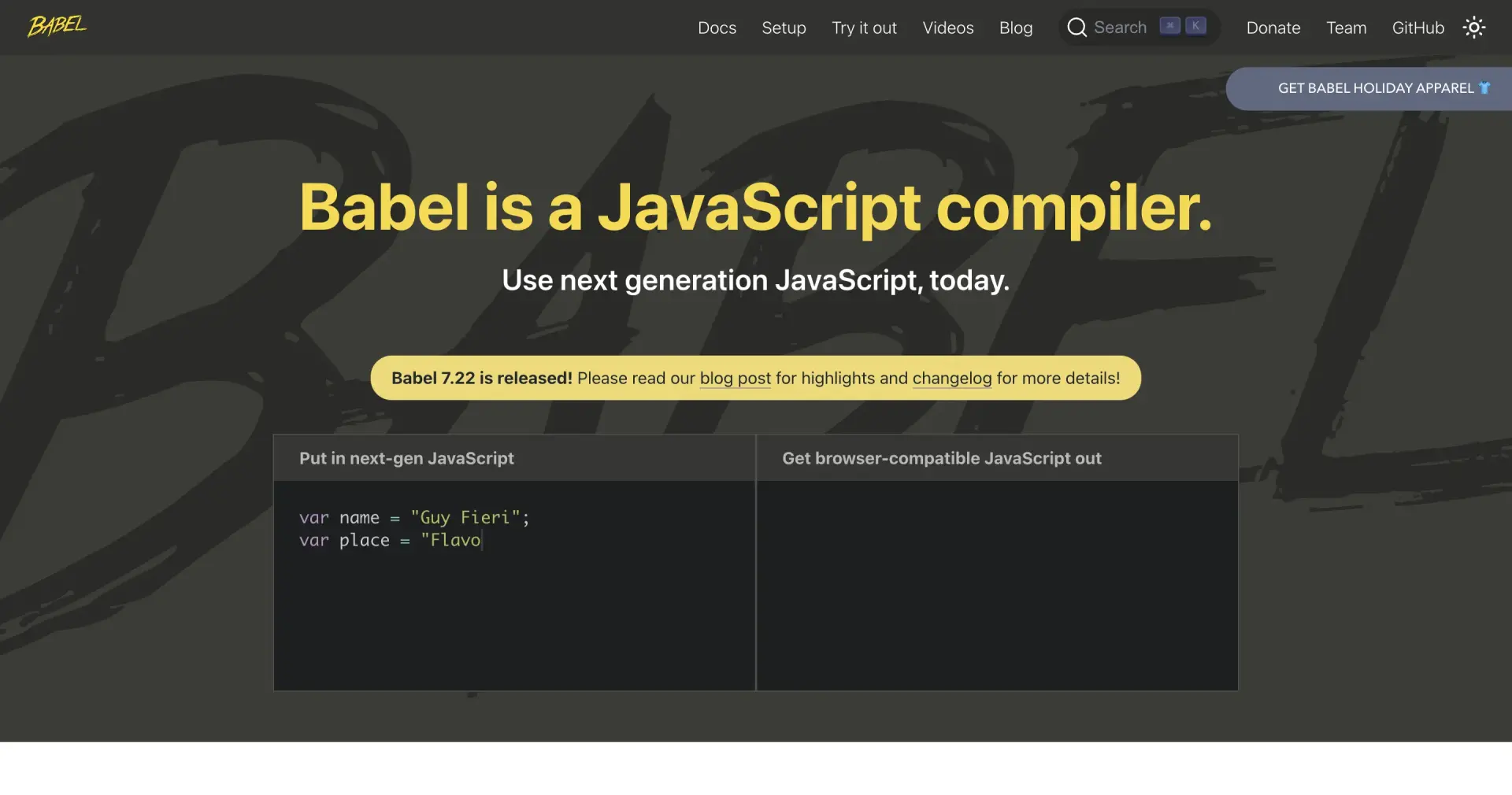Open the Videos section
This screenshot has height=795, width=1512.
[x=948, y=28]
